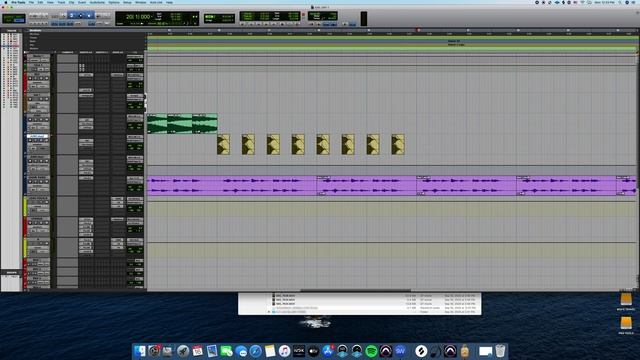The image size is (640, 360).
Task: Launch Safari from the dock
Action: [256, 351]
